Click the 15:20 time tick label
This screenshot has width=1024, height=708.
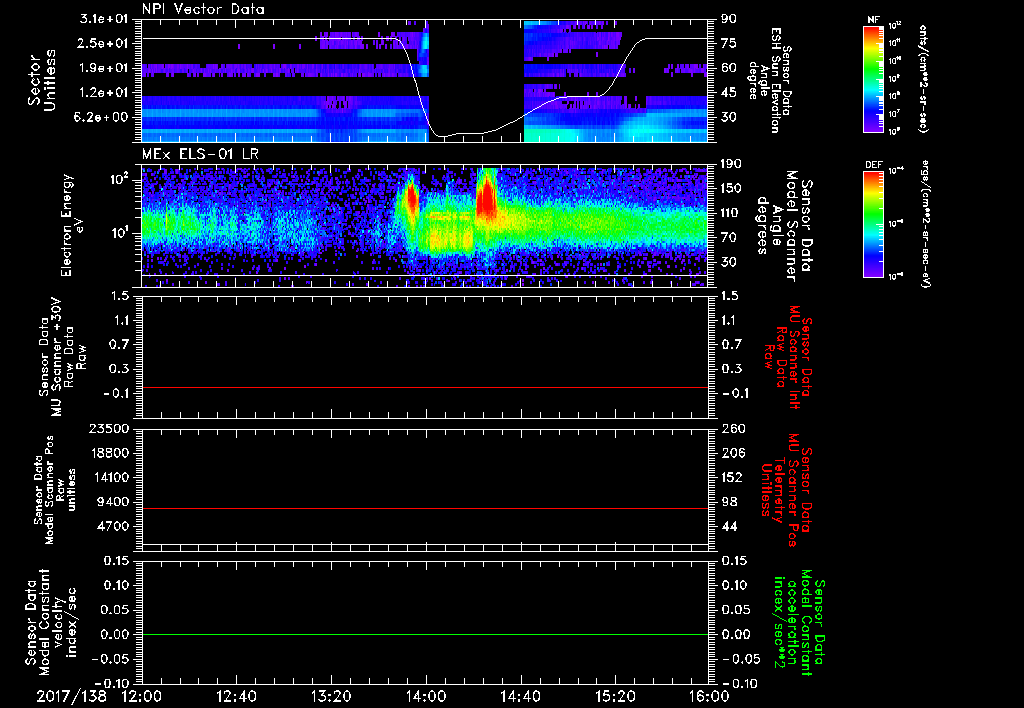point(615,696)
